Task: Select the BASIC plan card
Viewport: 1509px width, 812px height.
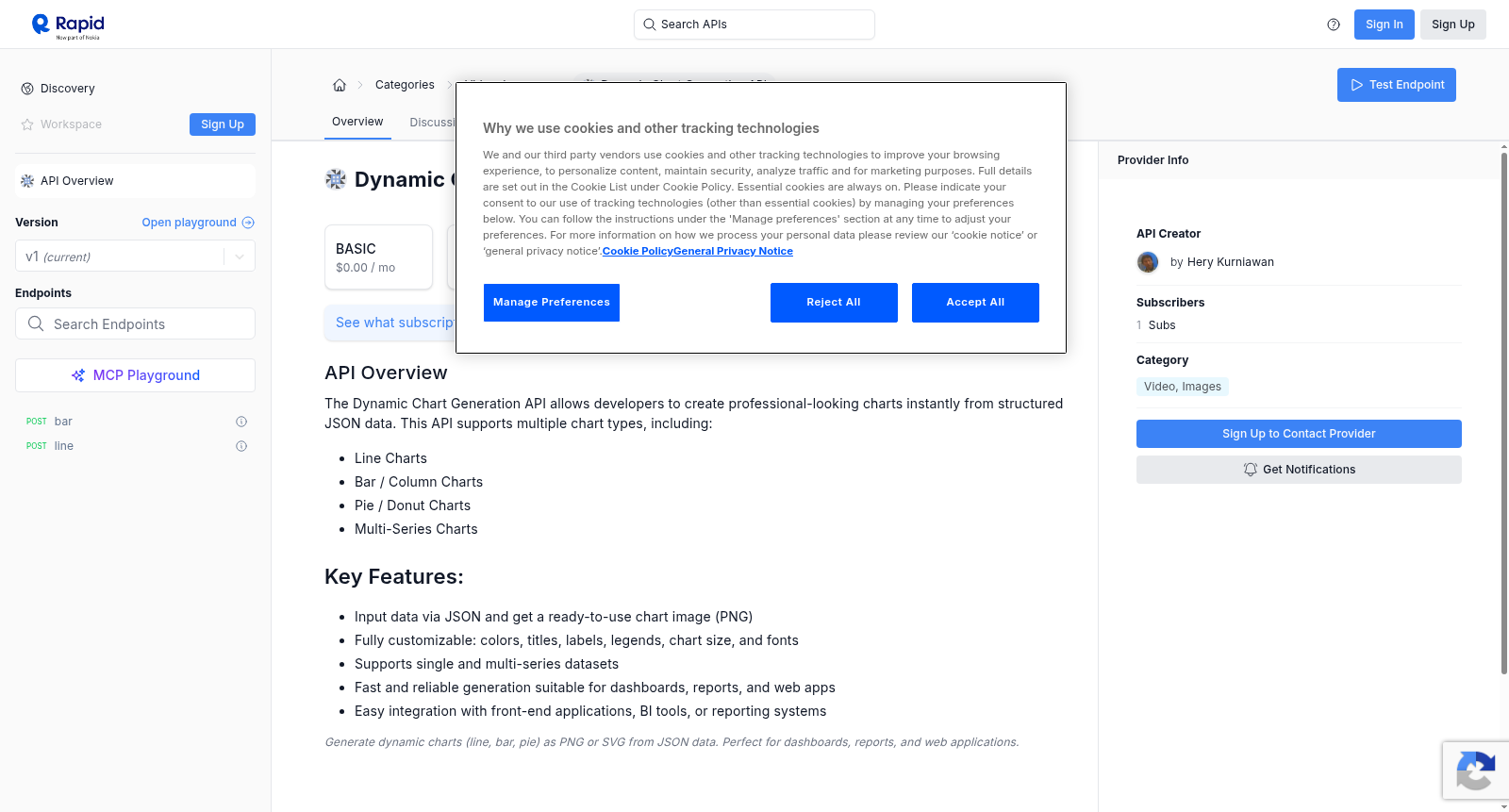Action: [x=378, y=257]
